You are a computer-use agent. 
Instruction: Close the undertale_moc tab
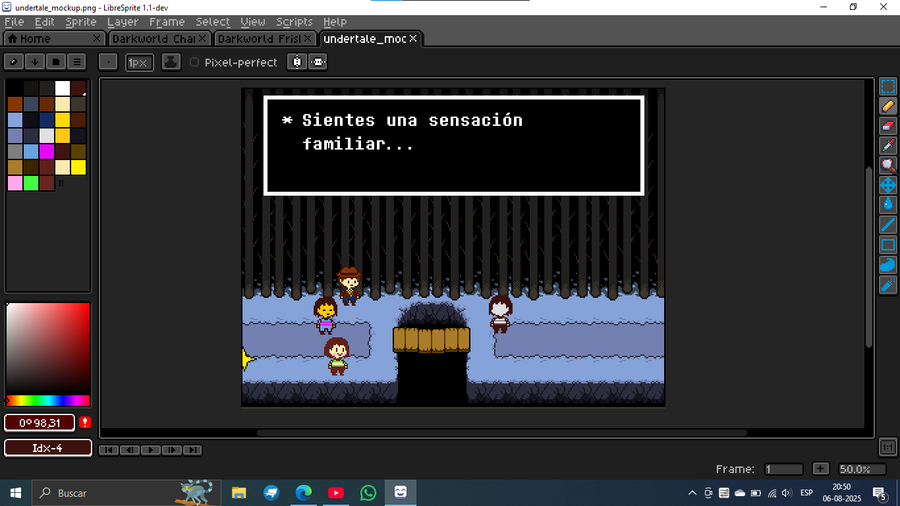point(413,38)
